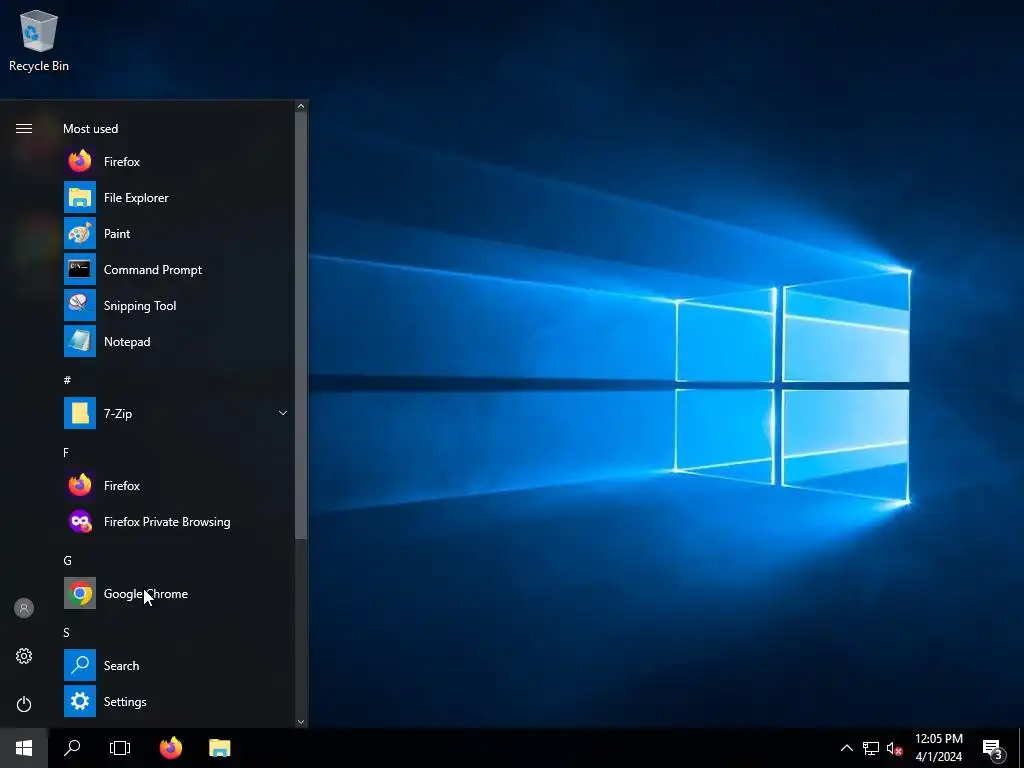Screen dimensions: 1024x768
Task: Click the Firefox icon on the taskbar
Action: [171, 748]
